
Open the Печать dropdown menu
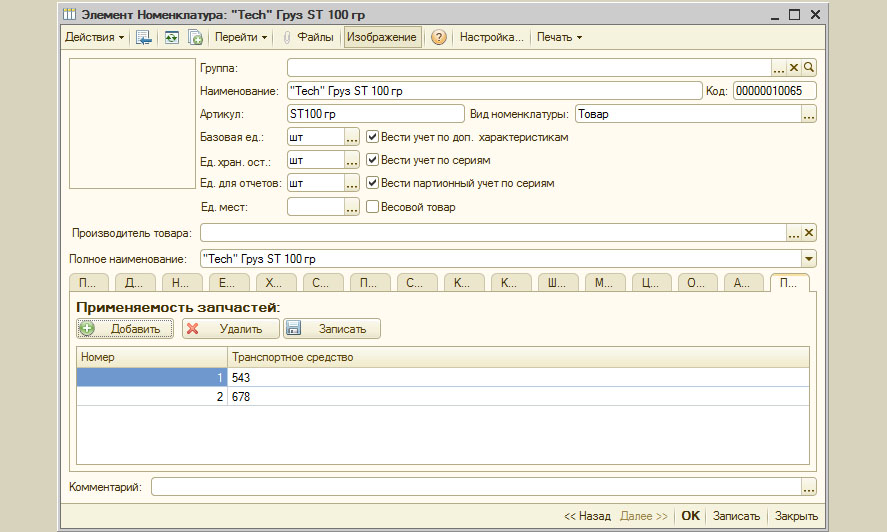tap(559, 37)
